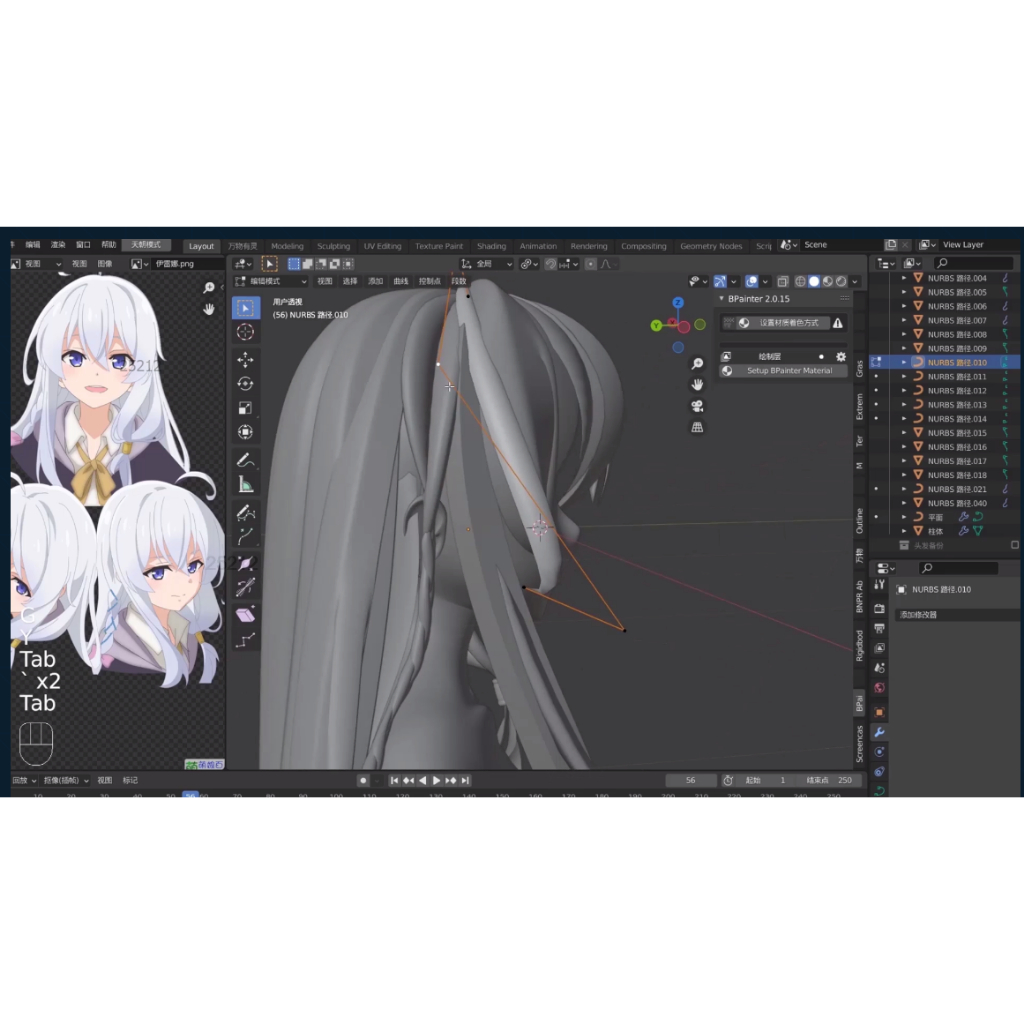Click the end frame field 250
Viewport: 1024px width, 1024px height.
click(829, 780)
